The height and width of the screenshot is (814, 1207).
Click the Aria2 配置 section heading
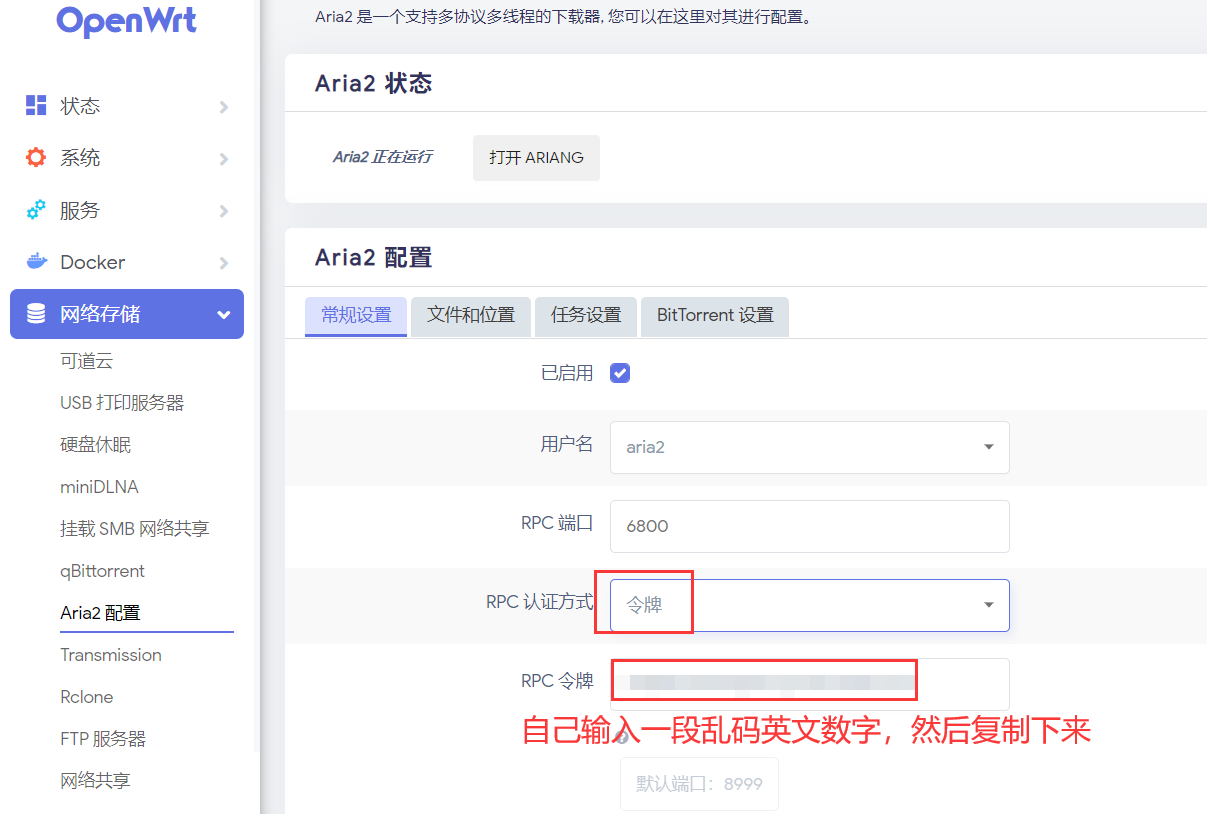373,257
